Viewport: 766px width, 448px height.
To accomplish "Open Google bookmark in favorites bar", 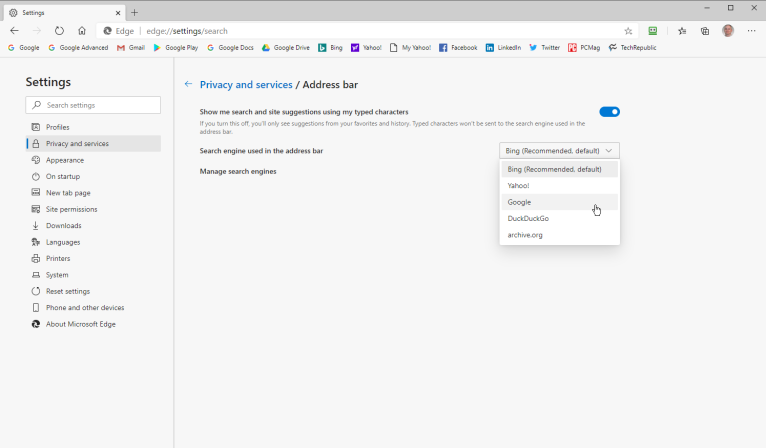I will coord(23,47).
